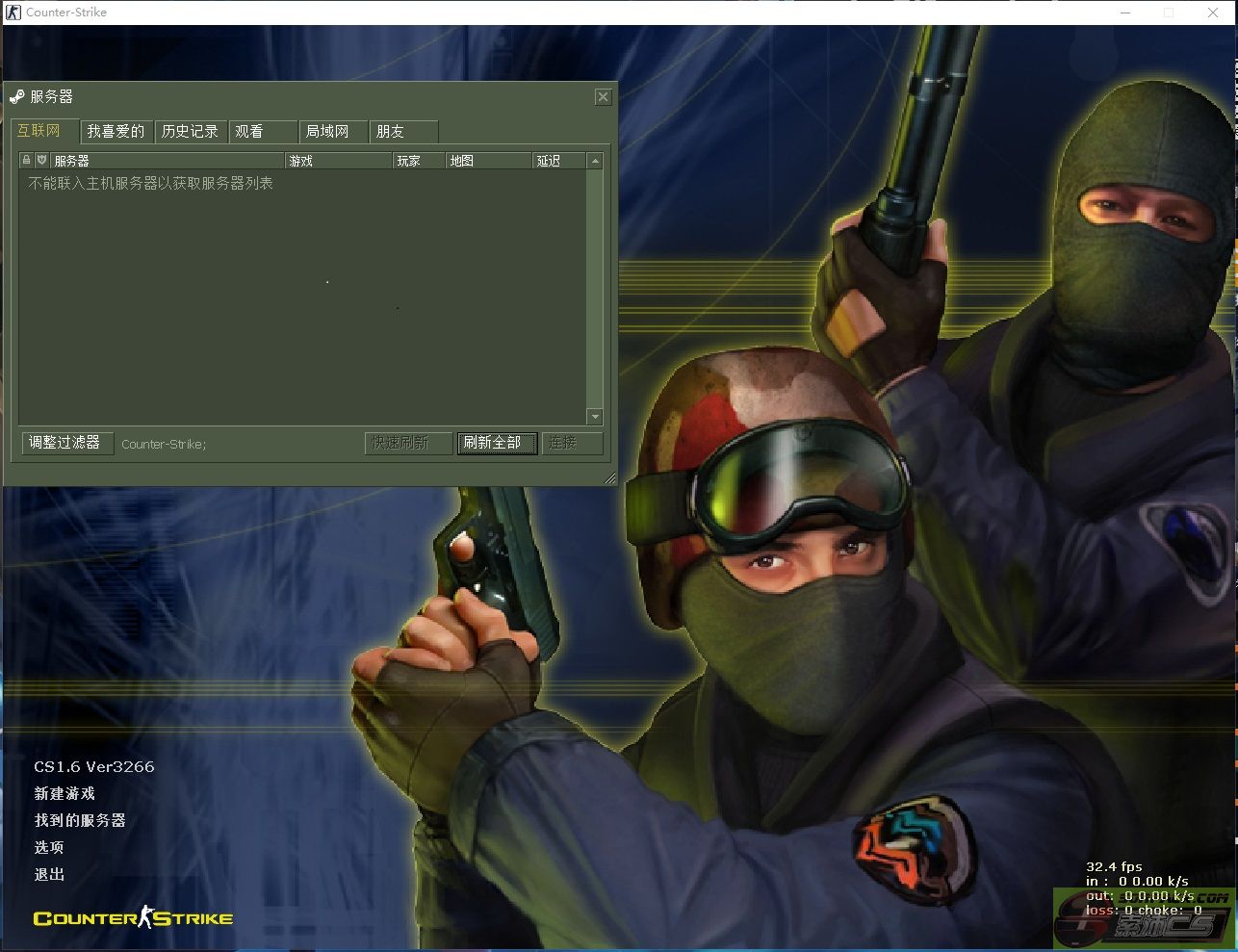Open the 我喜爱的 favorites tab

click(x=116, y=132)
